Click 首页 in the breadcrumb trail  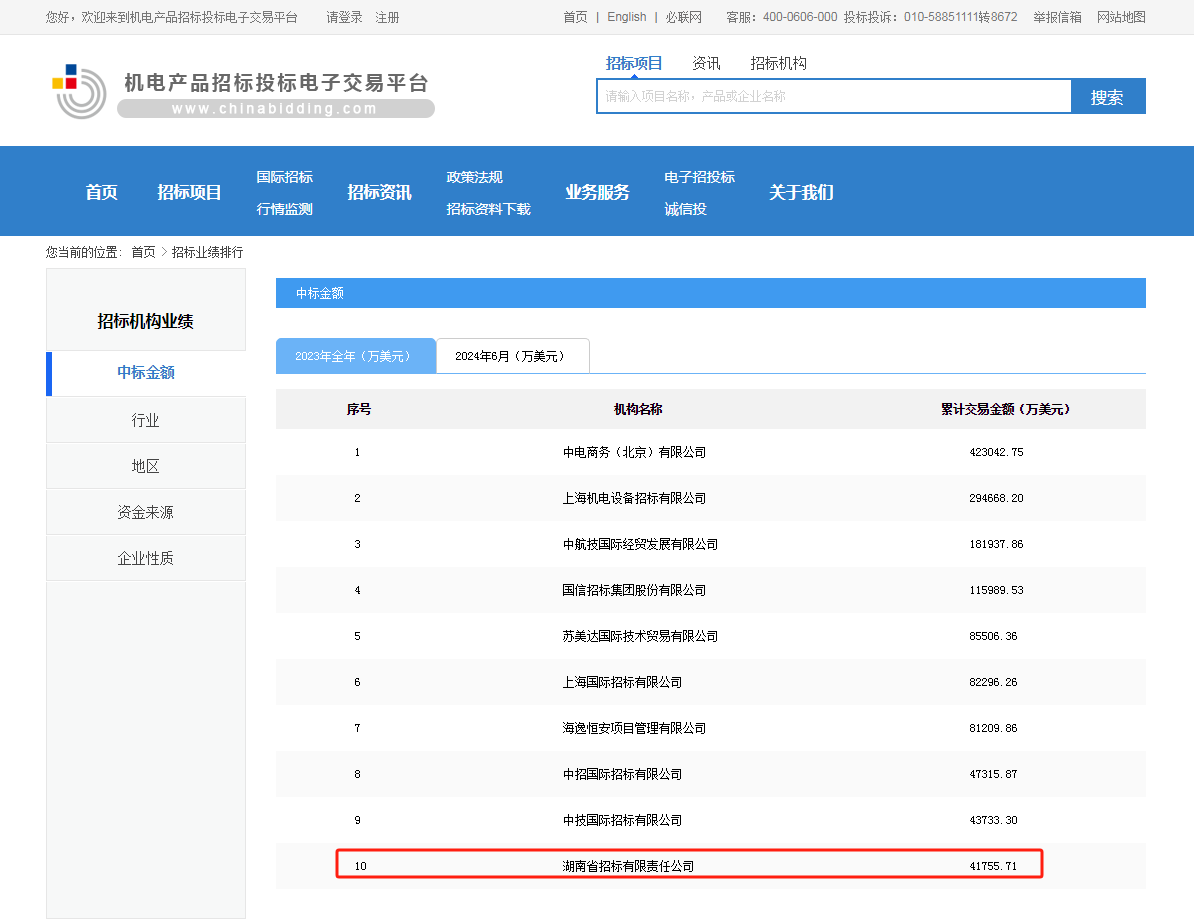click(143, 252)
